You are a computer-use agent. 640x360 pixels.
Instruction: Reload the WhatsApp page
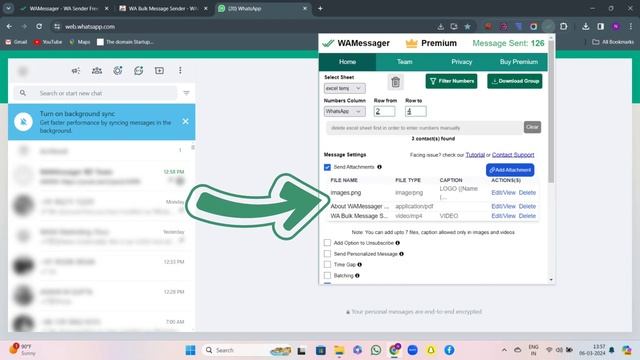[x=39, y=27]
